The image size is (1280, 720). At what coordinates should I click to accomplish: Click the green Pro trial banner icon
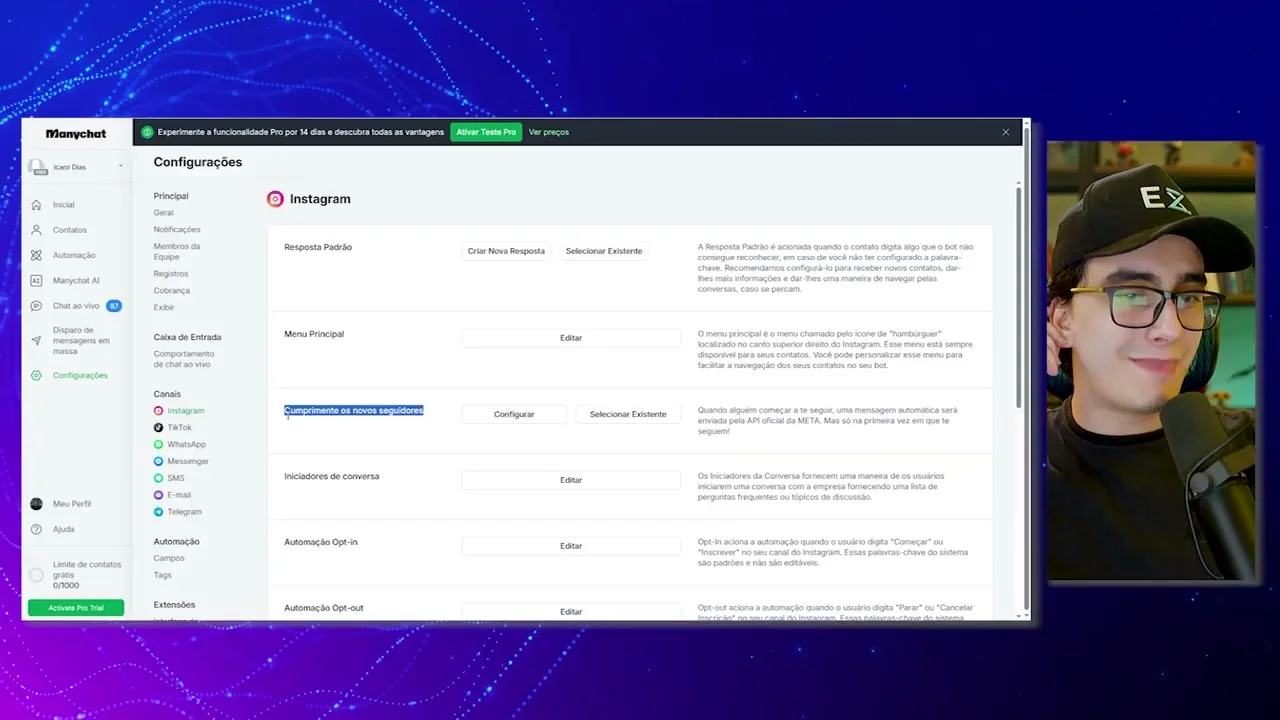point(147,132)
